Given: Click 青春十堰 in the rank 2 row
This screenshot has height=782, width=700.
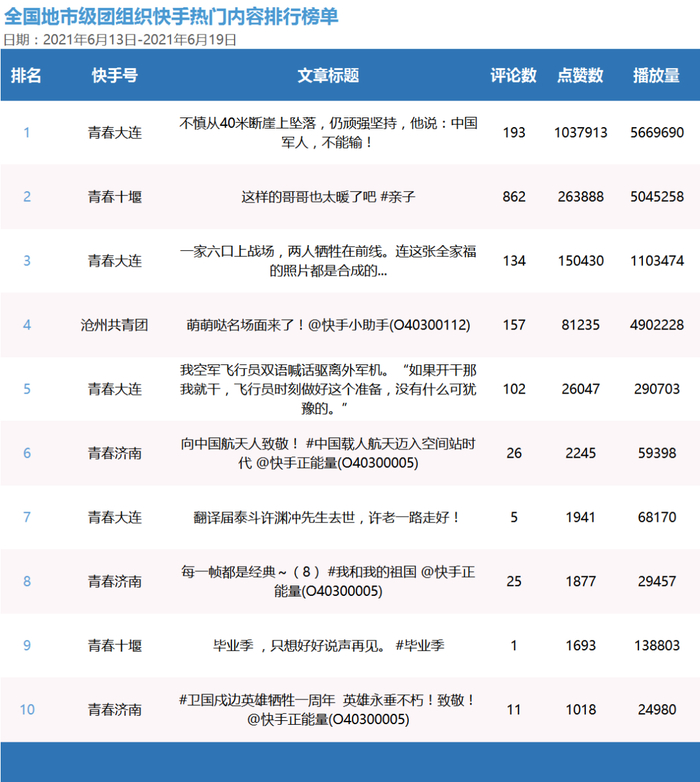Looking at the screenshot, I should click(x=115, y=196).
